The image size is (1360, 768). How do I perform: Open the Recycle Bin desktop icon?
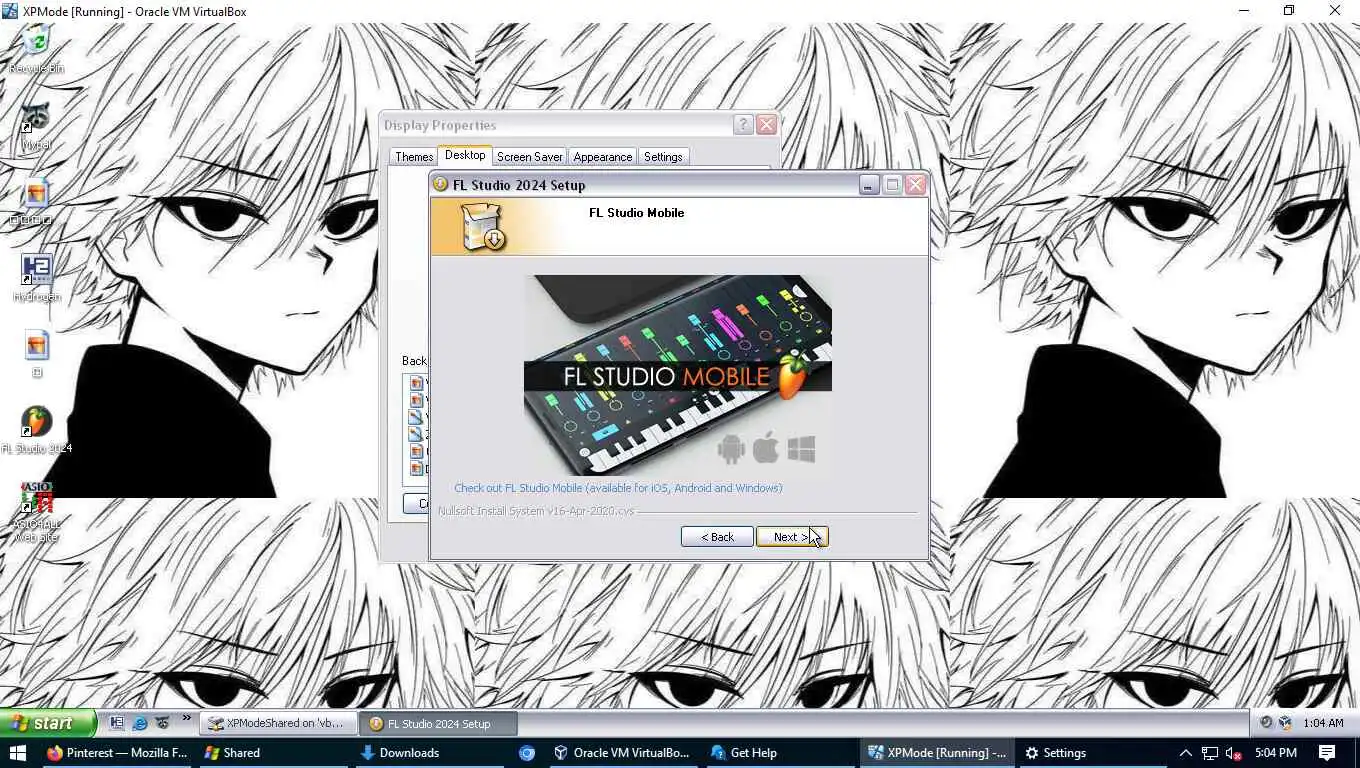[37, 48]
